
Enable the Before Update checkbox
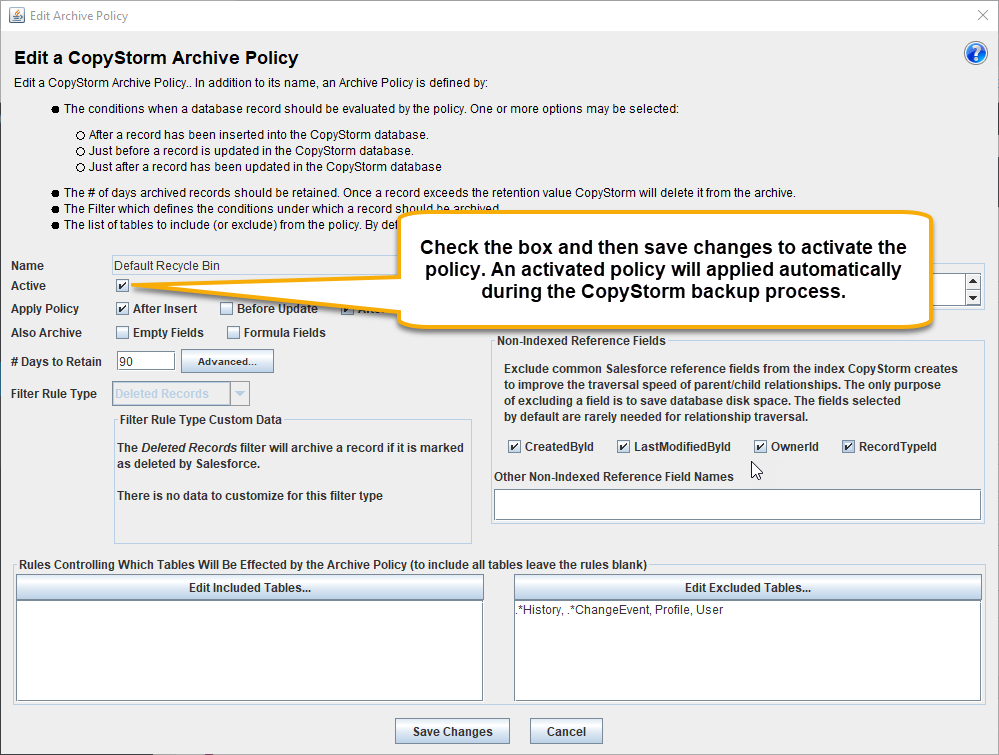point(226,309)
